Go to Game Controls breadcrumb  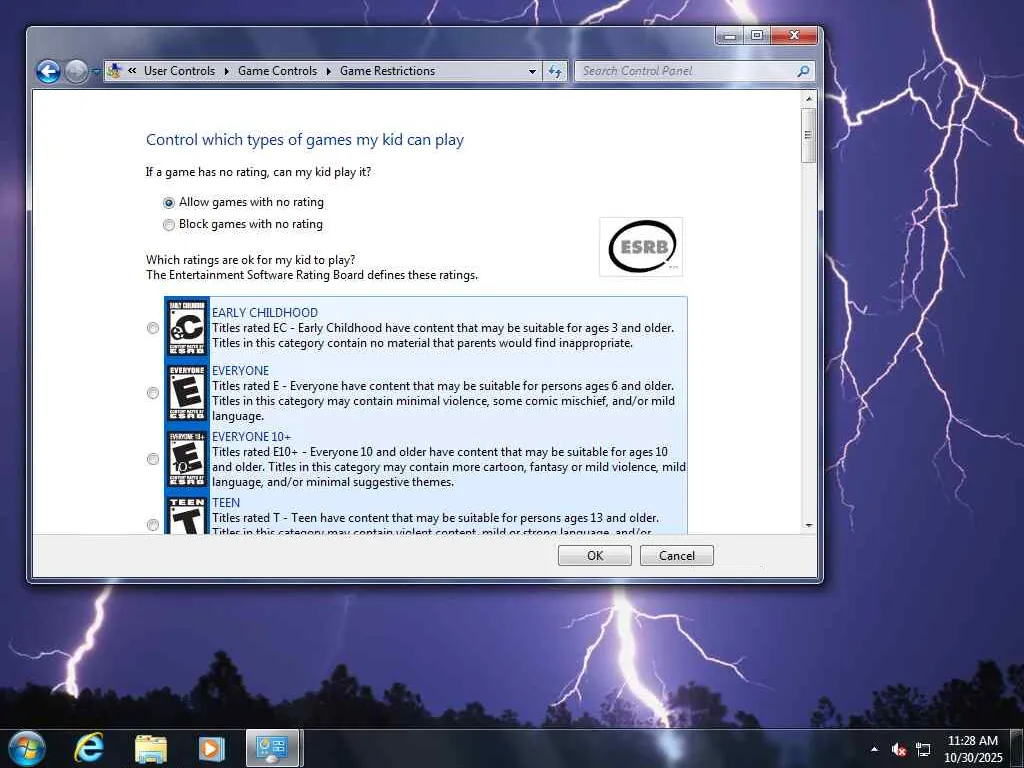coord(277,71)
